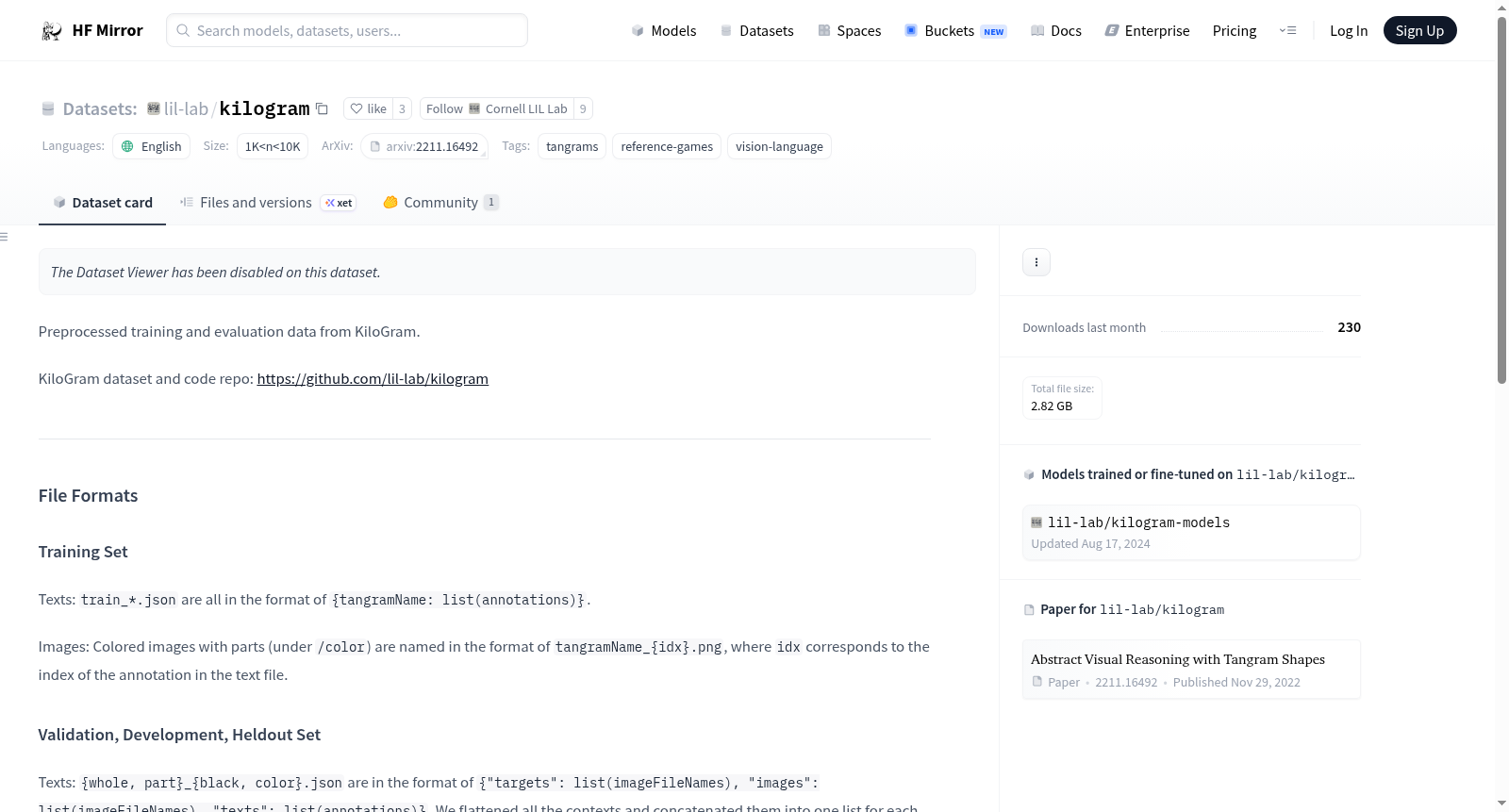Viewport: 1509px width, 812px height.
Task: Click the heart like icon
Action: tap(357, 108)
